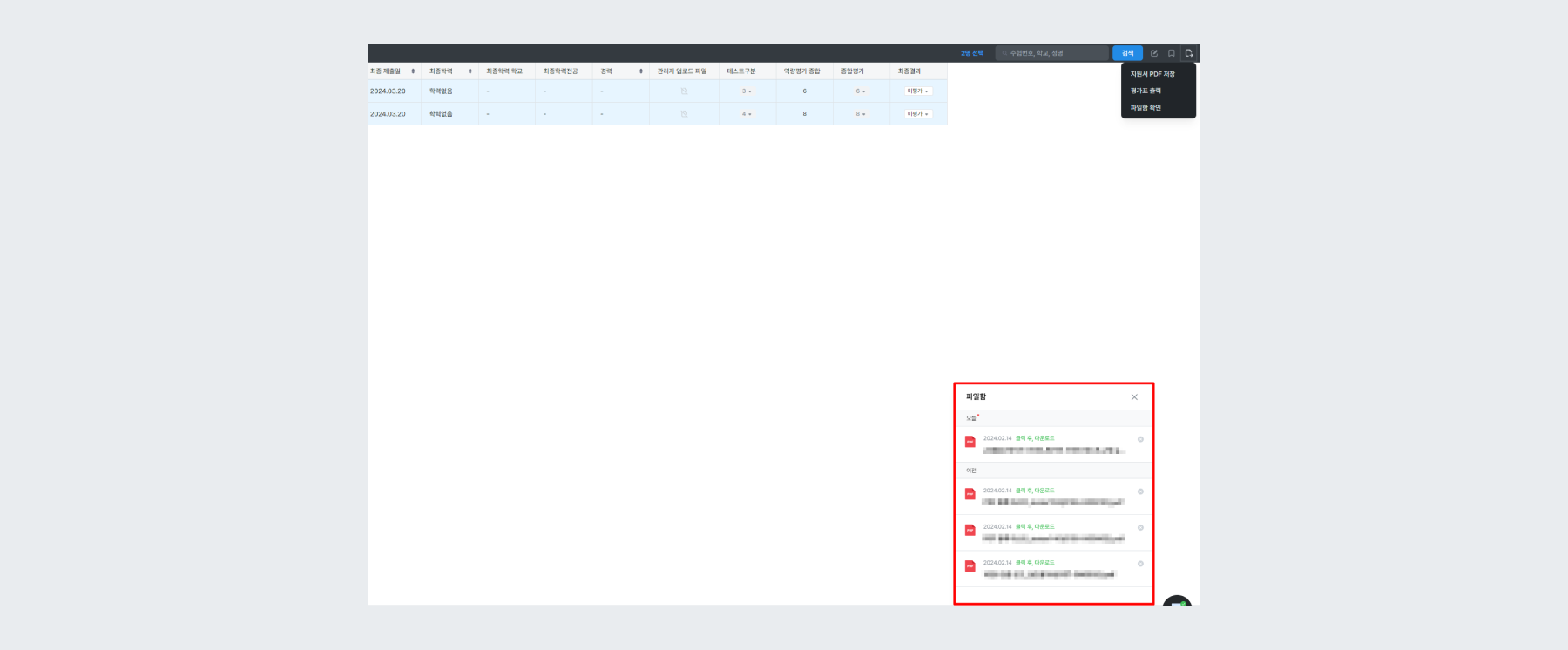Screen dimensions: 1568x650
Task: Click 관리자 업로드 파일 icon in score-6 row
Action: pyautogui.click(x=684, y=91)
